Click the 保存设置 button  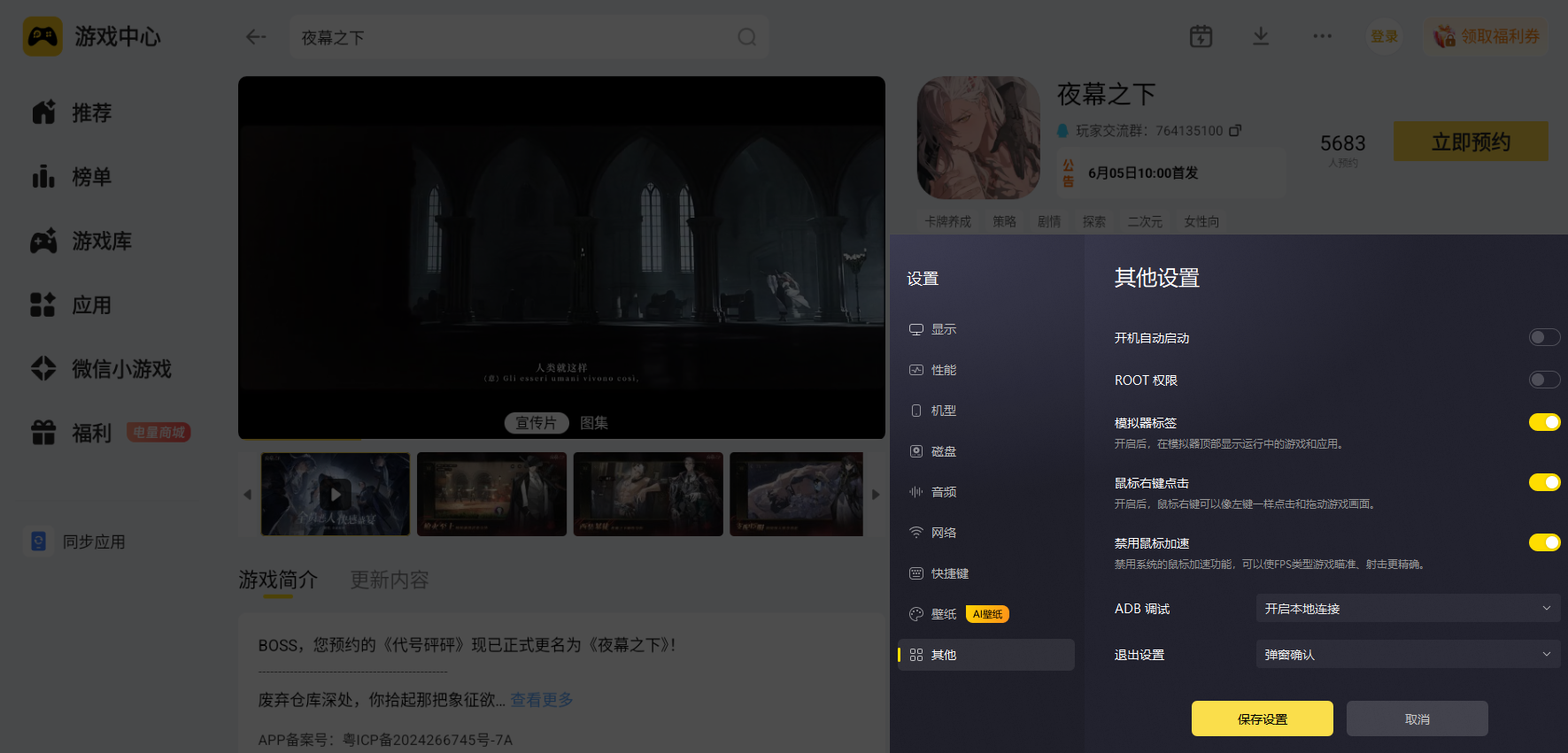click(x=1262, y=718)
